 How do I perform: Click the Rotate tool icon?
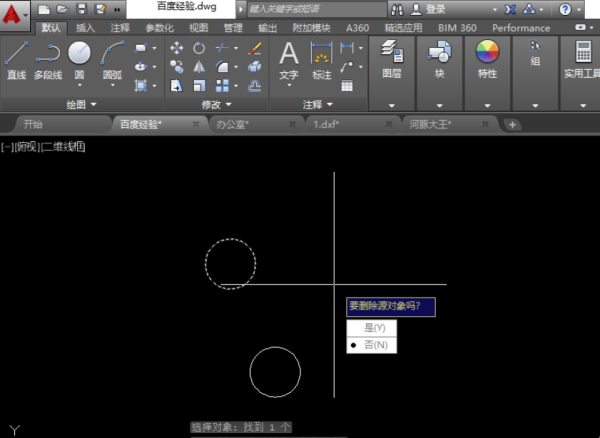(199, 48)
